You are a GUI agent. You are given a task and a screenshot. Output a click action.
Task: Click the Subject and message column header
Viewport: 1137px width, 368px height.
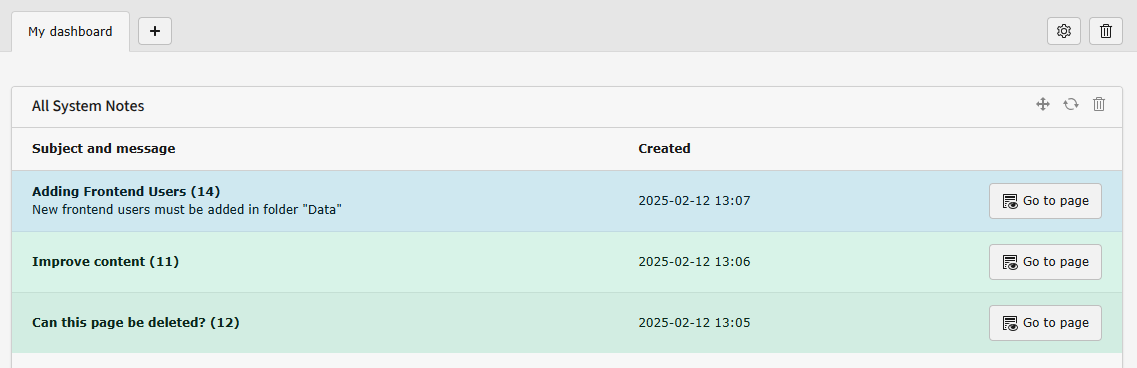[104, 149]
